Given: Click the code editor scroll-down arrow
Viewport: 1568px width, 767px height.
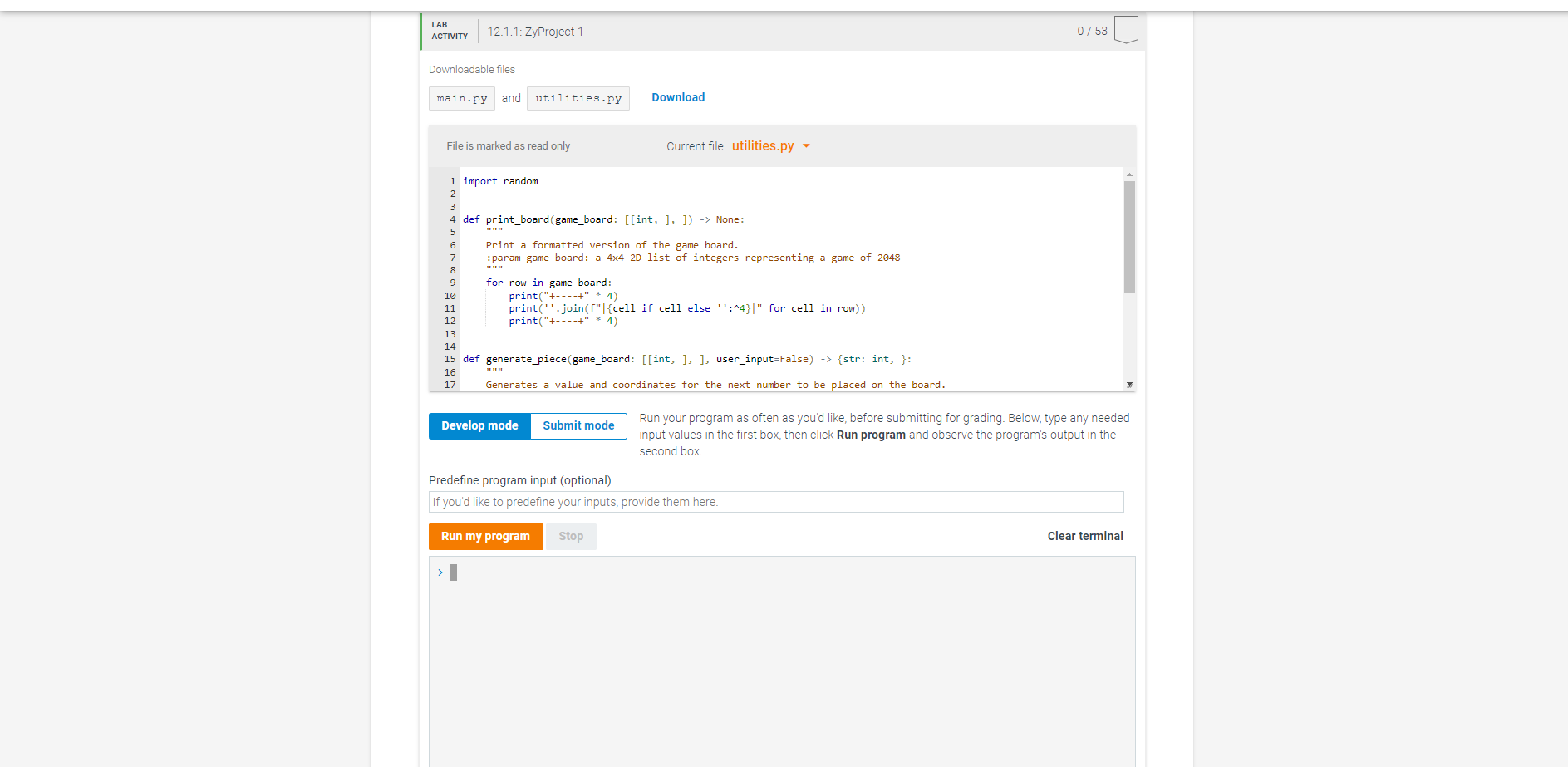Looking at the screenshot, I should pos(1129,384).
